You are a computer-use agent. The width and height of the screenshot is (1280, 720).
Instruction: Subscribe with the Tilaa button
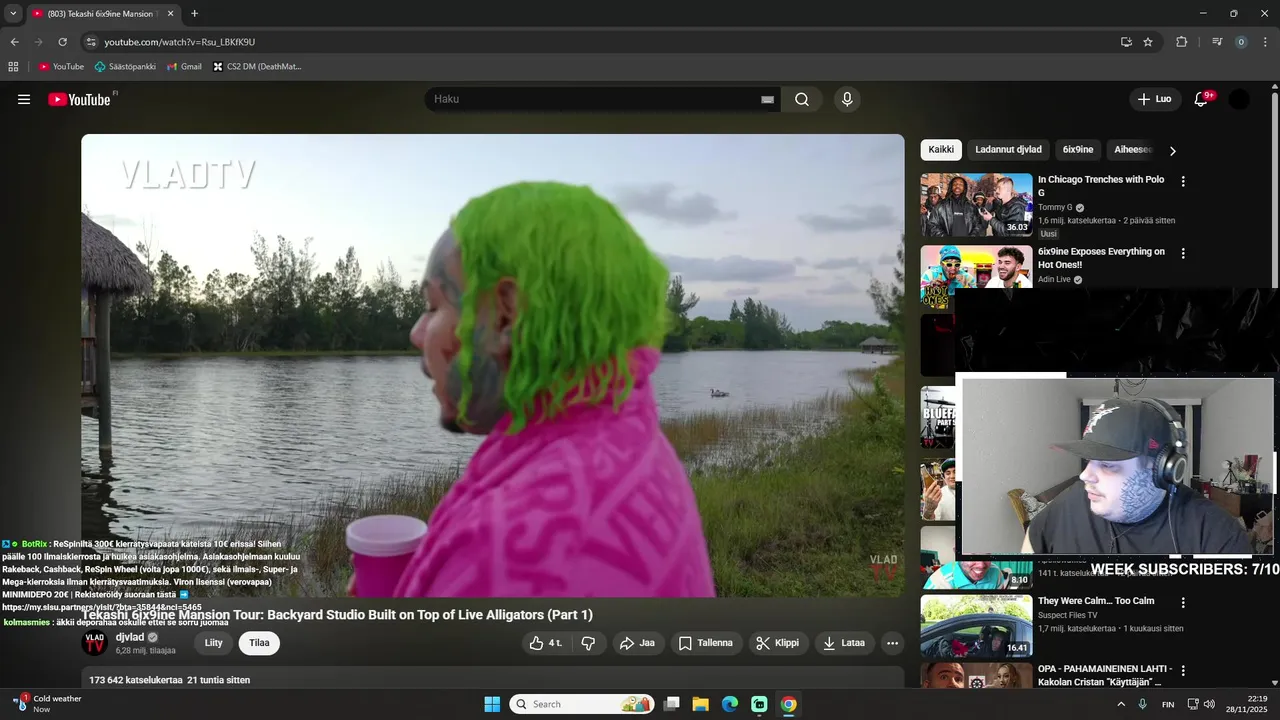[259, 643]
